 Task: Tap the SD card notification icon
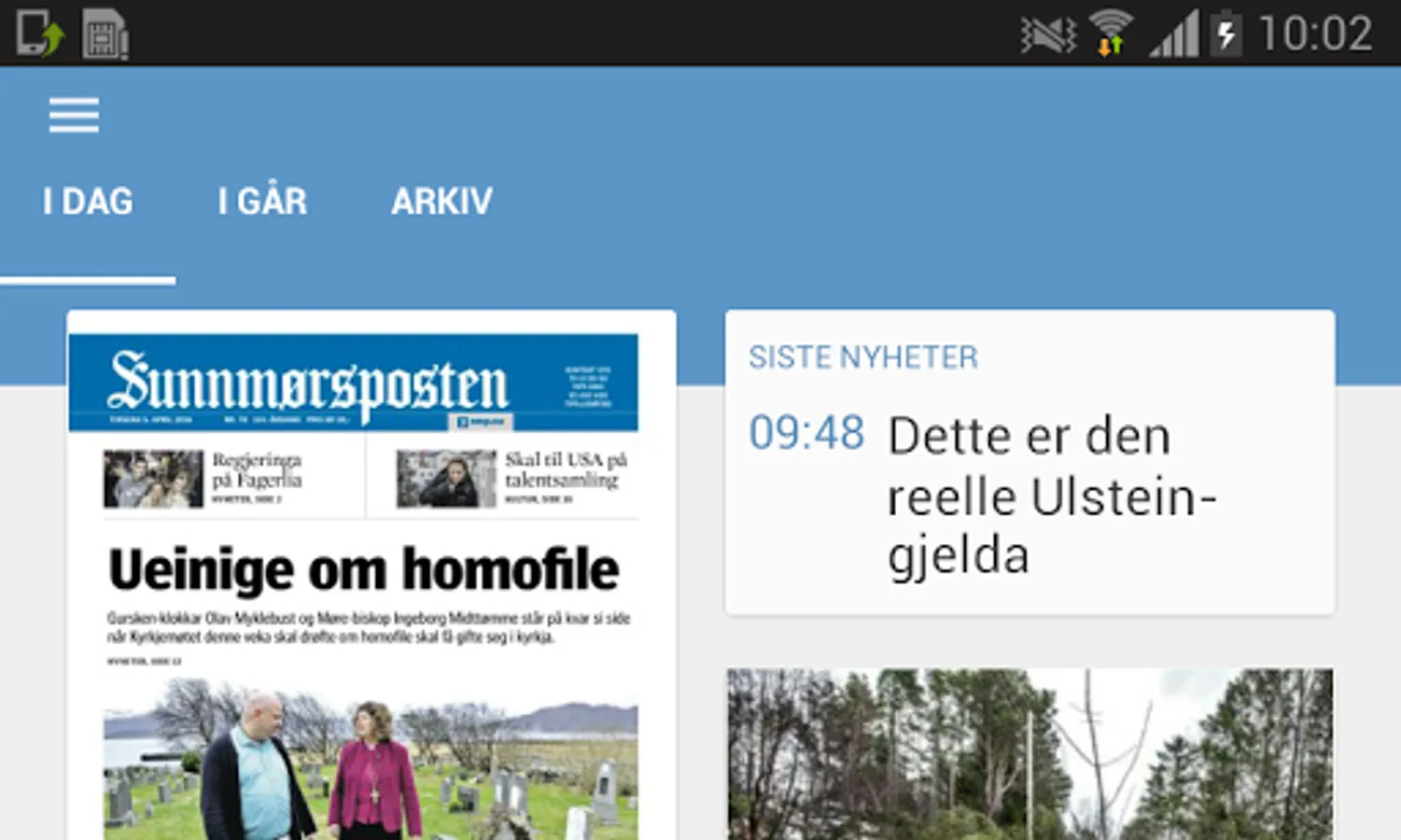click(x=105, y=35)
